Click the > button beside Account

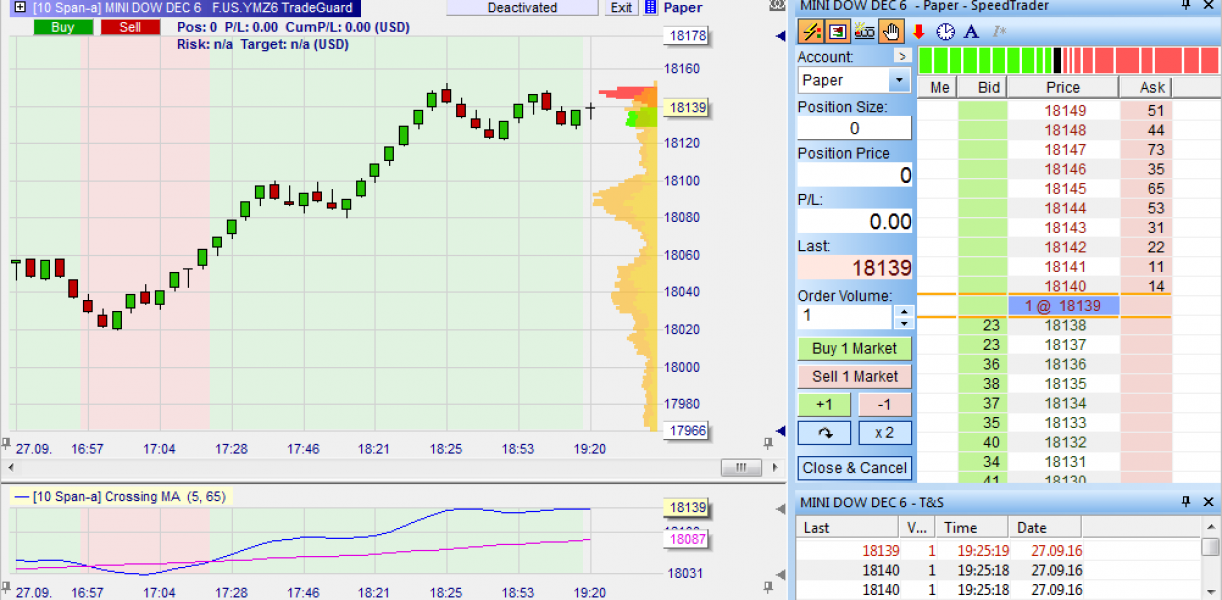(902, 57)
